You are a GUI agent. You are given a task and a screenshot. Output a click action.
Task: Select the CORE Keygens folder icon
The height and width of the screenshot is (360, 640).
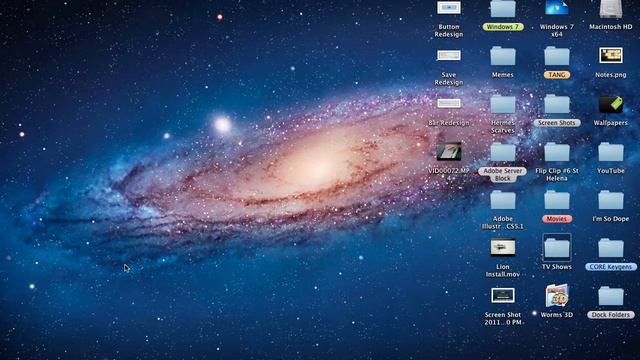point(611,248)
